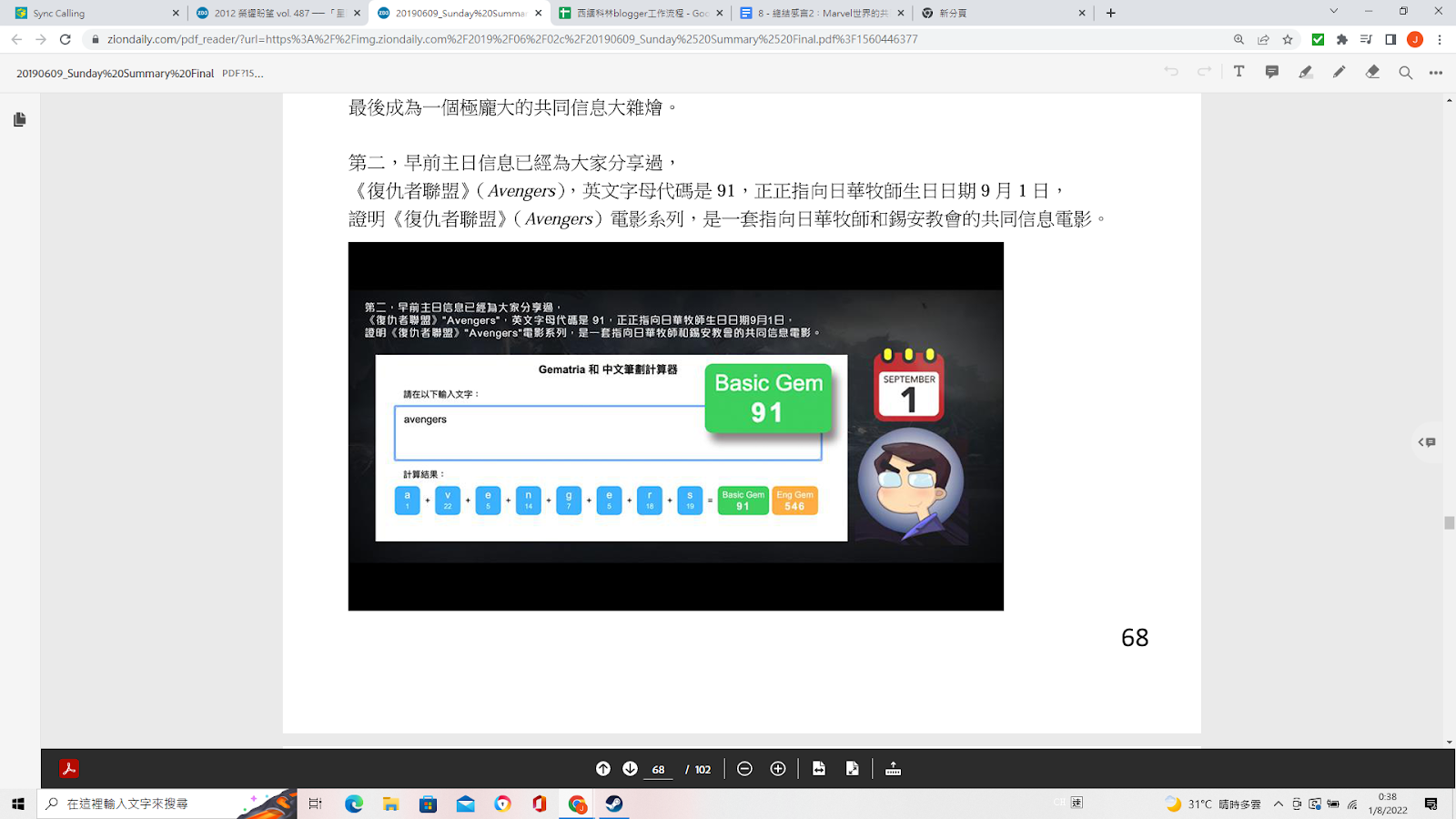Click the download PDF icon
Screen dimensions: 1456x819
point(894,769)
